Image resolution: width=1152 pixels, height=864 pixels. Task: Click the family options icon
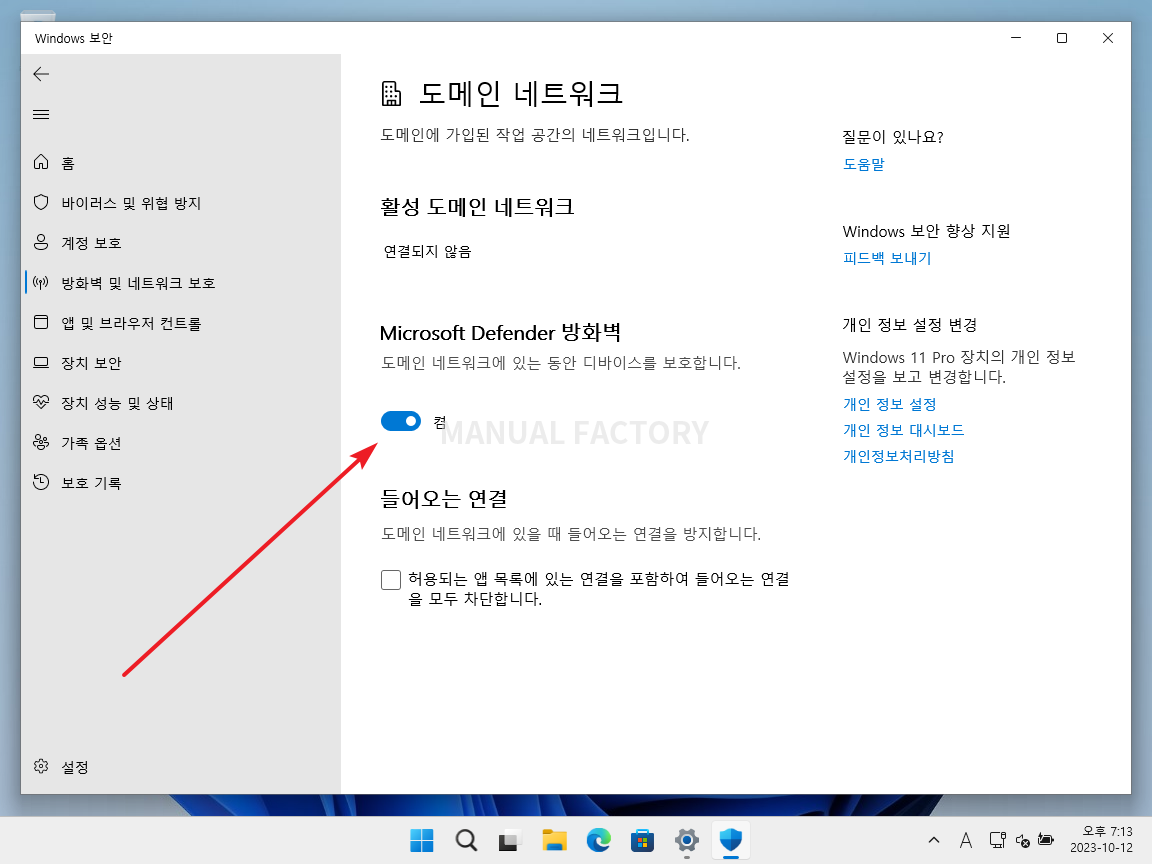(x=41, y=442)
